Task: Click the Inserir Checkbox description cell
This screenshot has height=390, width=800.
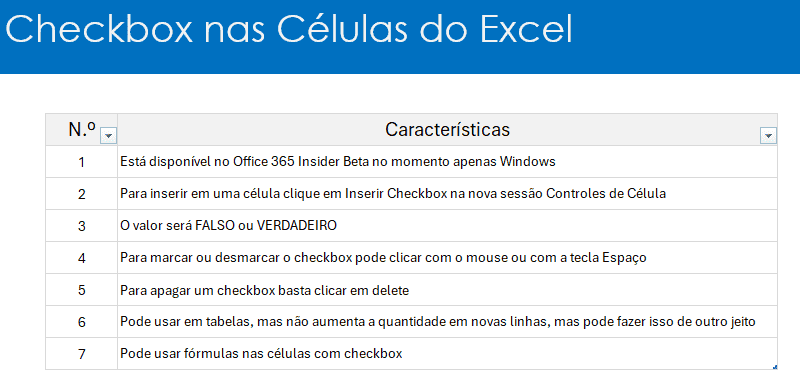Action: [x=447, y=193]
